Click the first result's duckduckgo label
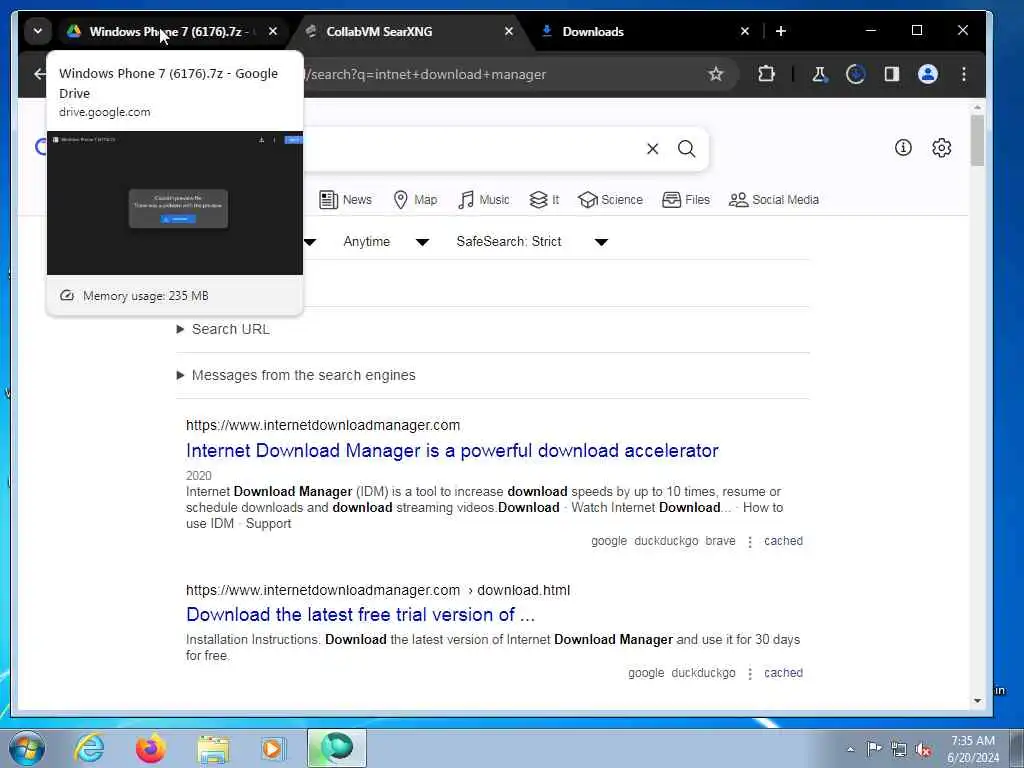The image size is (1024, 768). point(666,541)
